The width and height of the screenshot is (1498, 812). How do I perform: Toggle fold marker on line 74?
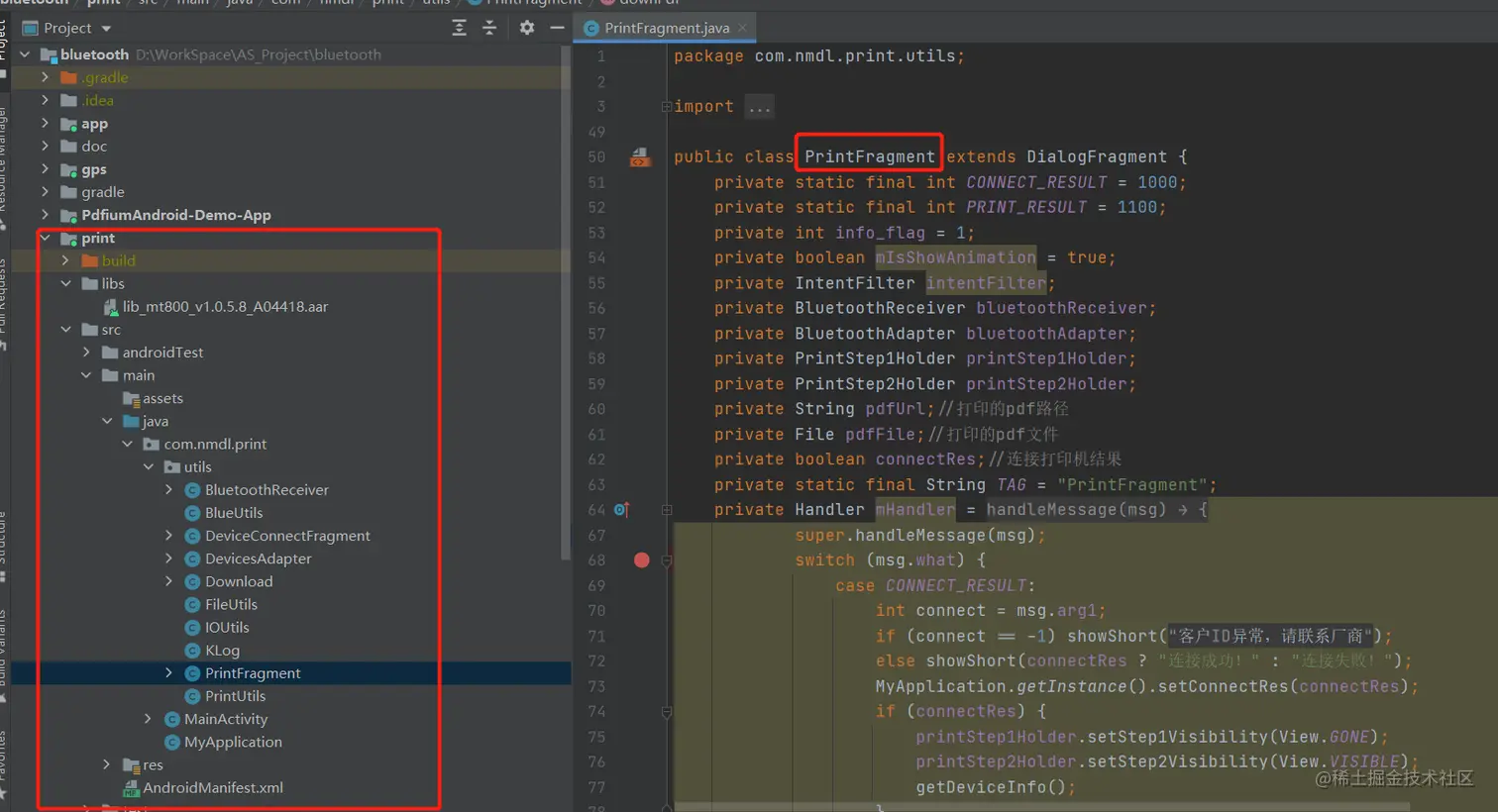666,712
